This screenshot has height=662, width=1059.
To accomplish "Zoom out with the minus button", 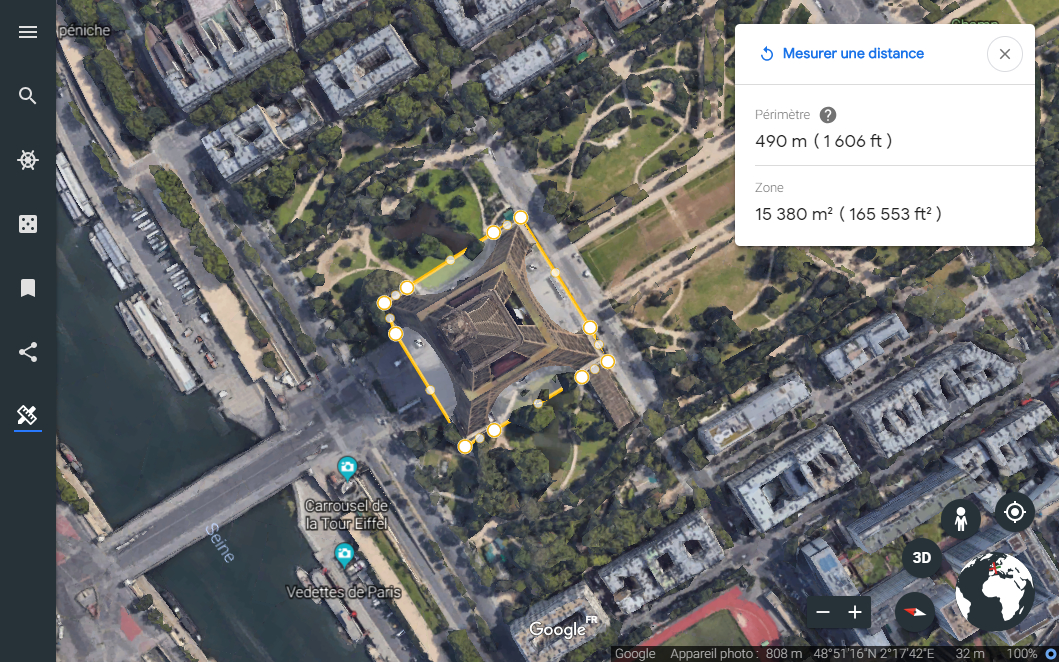I will 823,611.
